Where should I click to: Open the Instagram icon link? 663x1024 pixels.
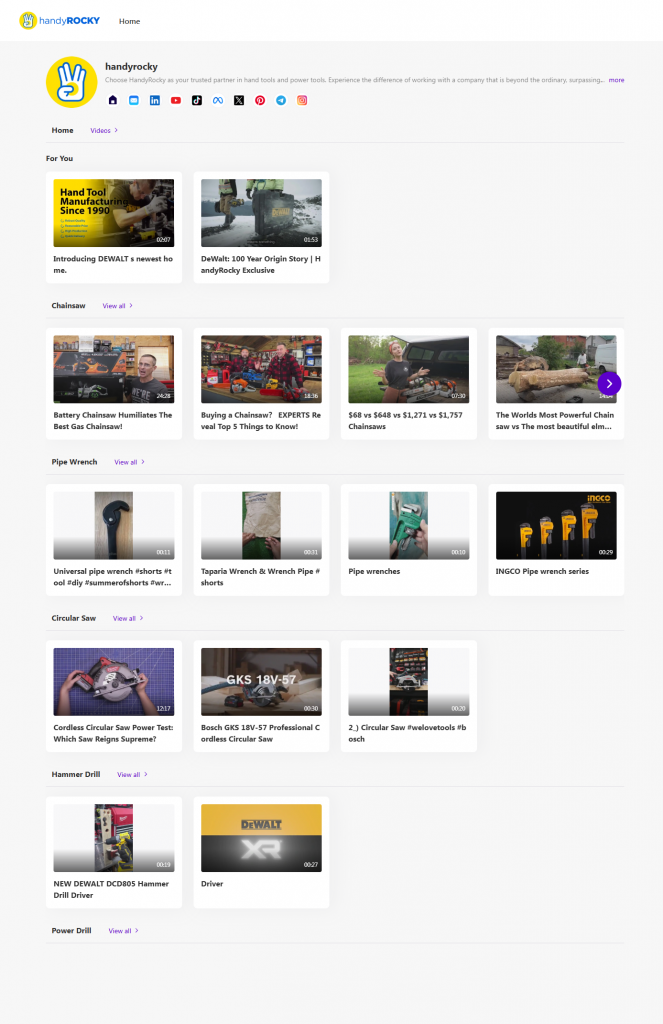point(302,100)
